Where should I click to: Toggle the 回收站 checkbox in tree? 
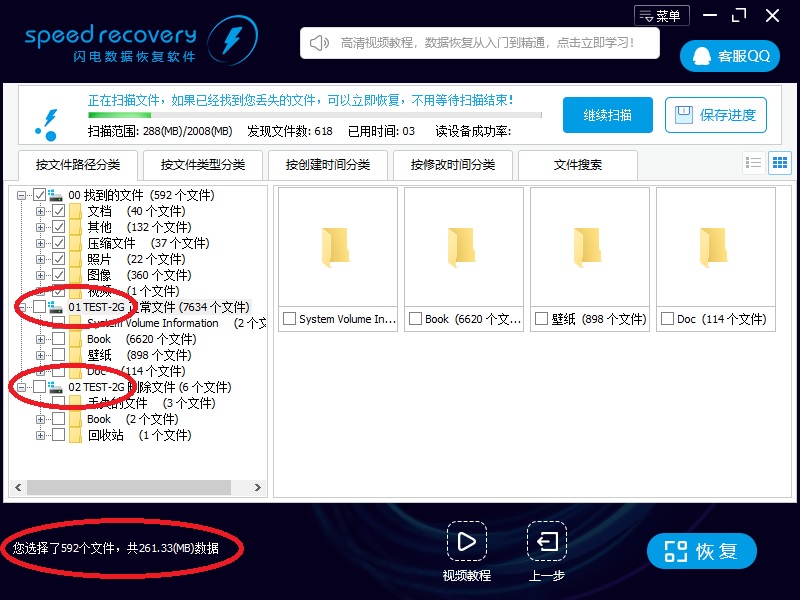59,435
